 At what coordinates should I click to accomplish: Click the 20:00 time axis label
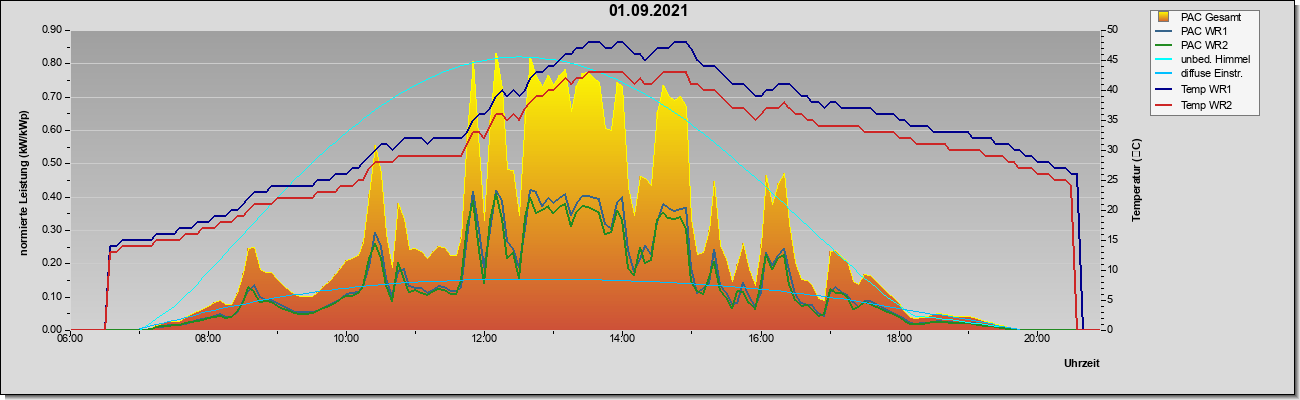point(1037,338)
